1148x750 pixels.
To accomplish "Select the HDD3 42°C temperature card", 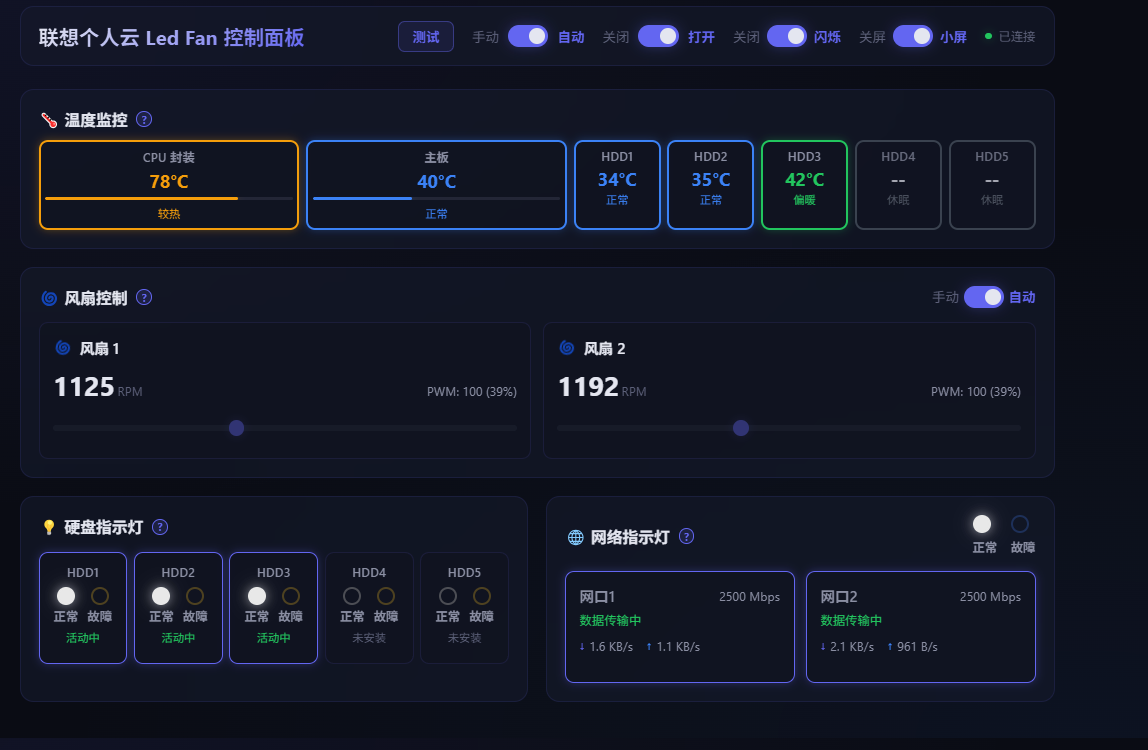I will coord(804,185).
